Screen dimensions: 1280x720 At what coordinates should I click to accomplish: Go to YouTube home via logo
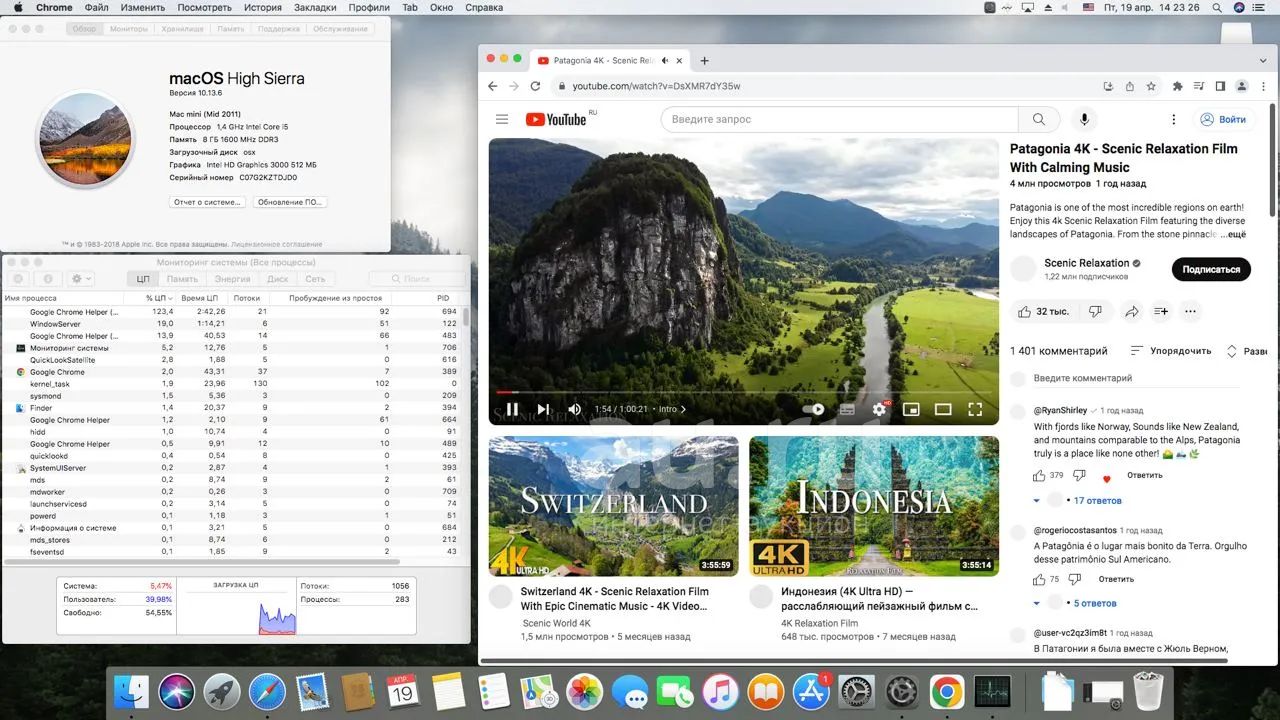[x=556, y=119]
